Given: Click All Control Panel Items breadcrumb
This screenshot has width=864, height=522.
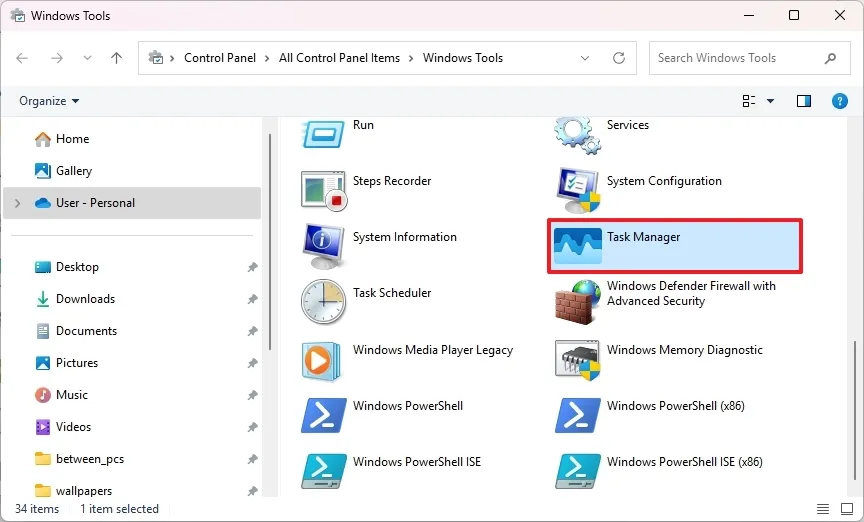Looking at the screenshot, I should [339, 58].
